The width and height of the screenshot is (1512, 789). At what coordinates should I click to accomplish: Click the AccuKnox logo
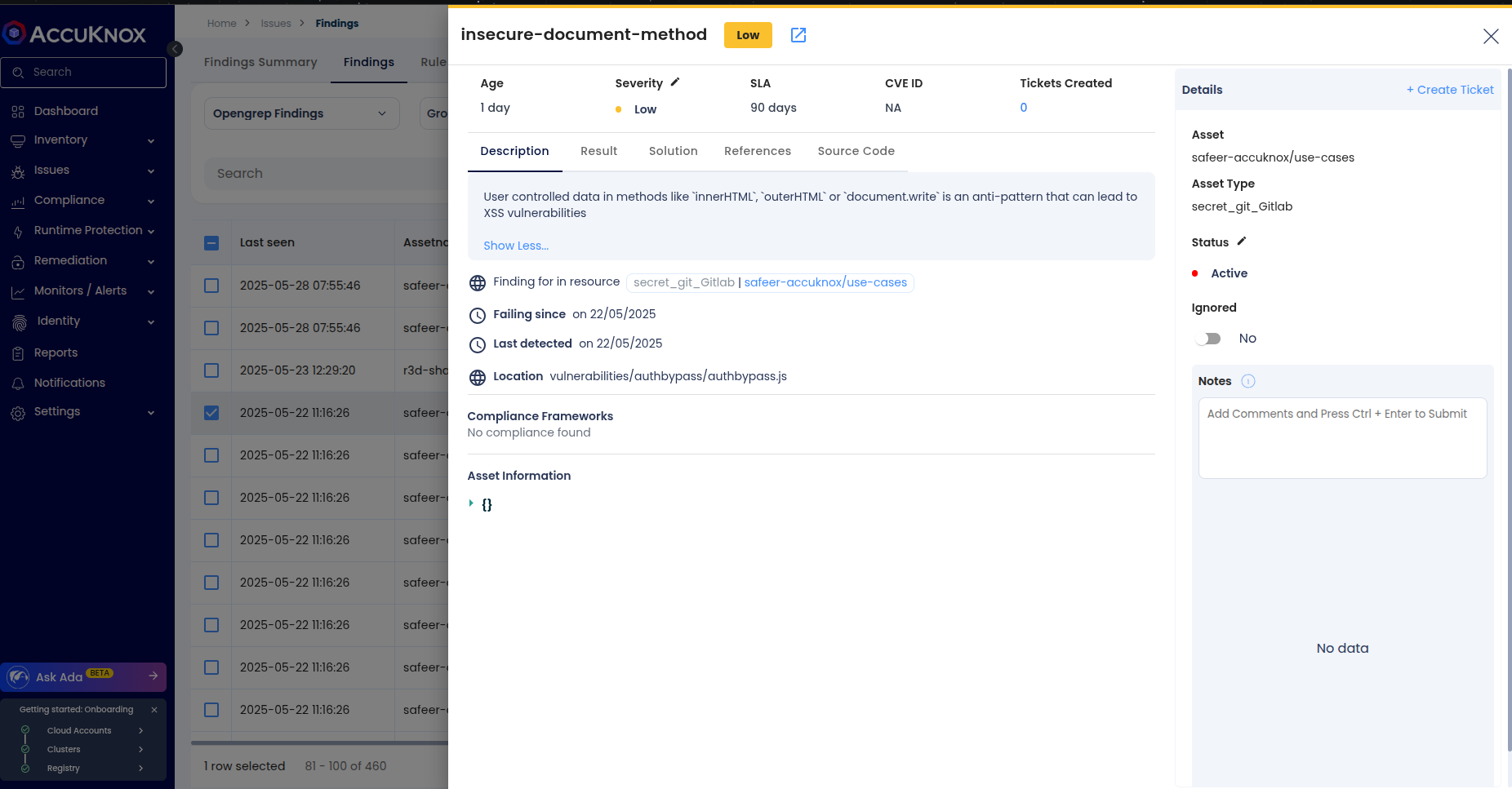click(75, 33)
